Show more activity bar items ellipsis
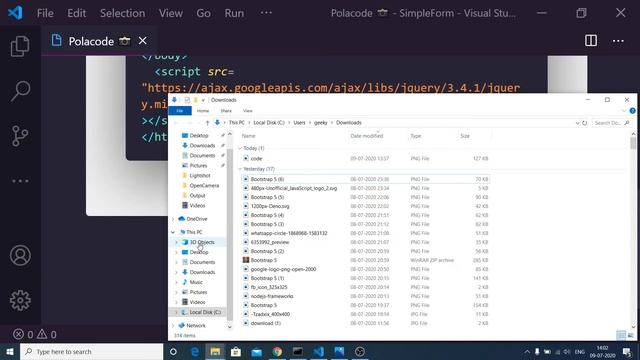Viewport: 640px width, 360px height. coord(20,181)
